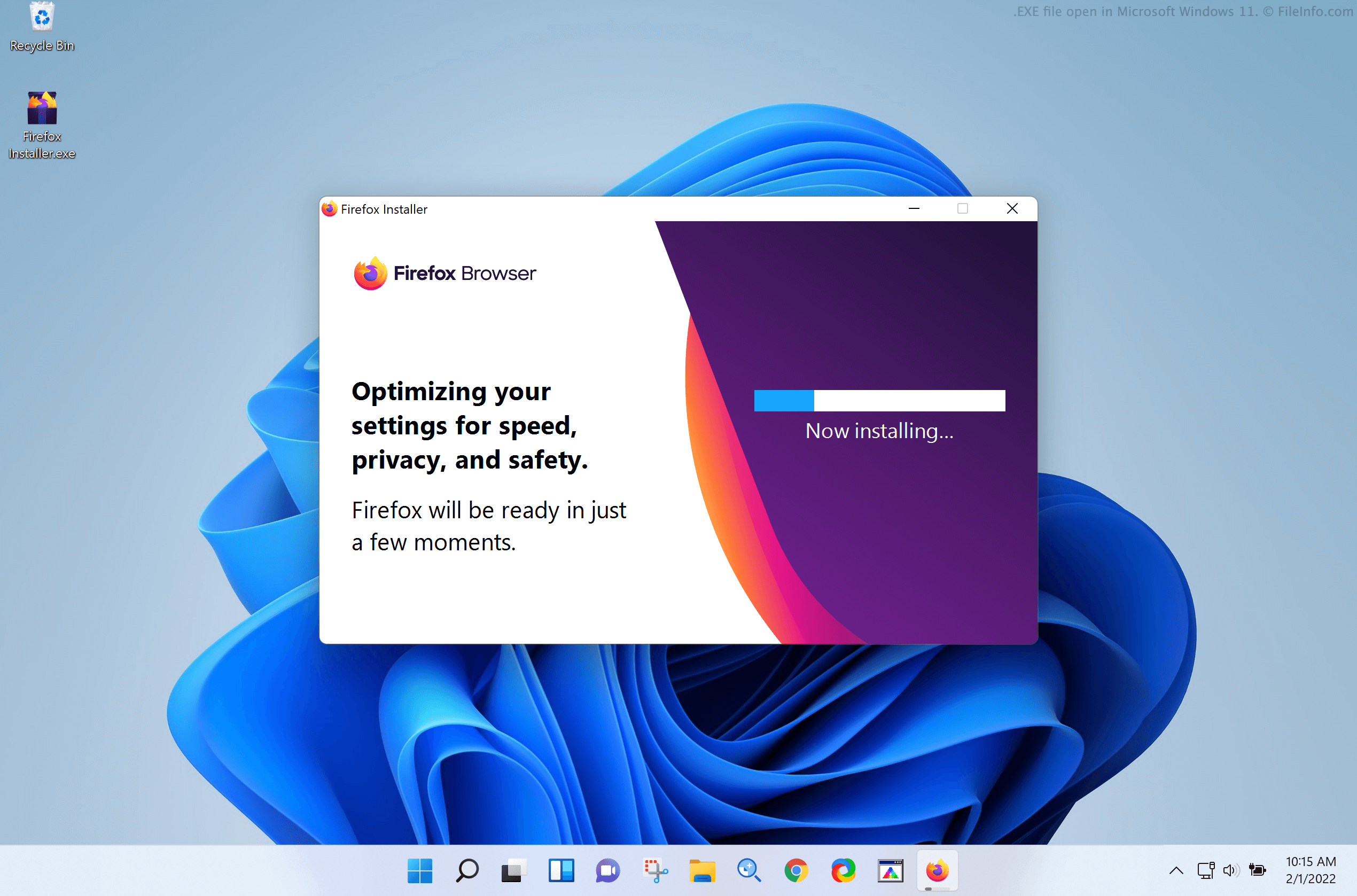Viewport: 1357px width, 896px height.
Task: Launch Microsoft Edge from the taskbar
Action: (844, 870)
